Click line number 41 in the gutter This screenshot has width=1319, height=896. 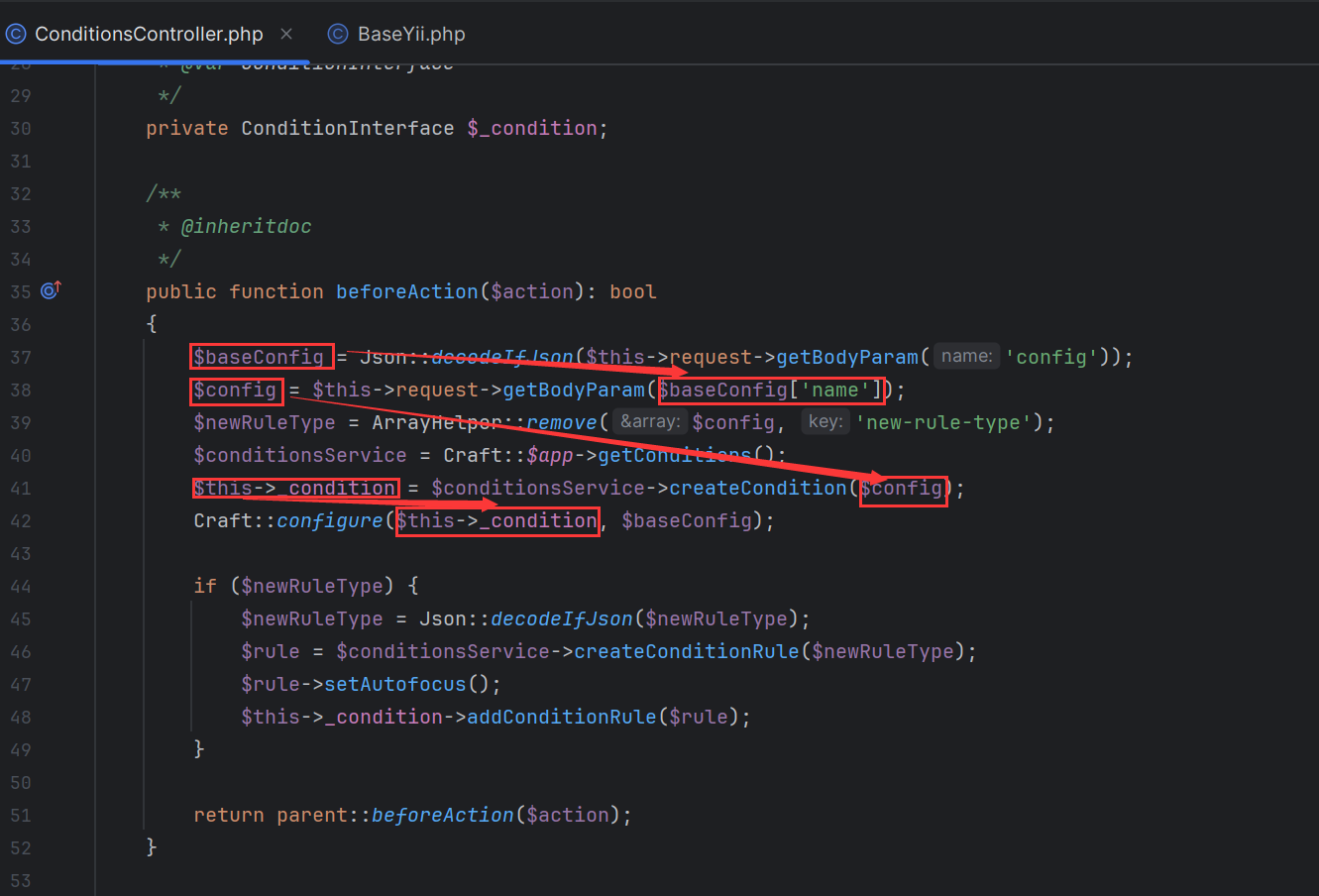coord(21,488)
